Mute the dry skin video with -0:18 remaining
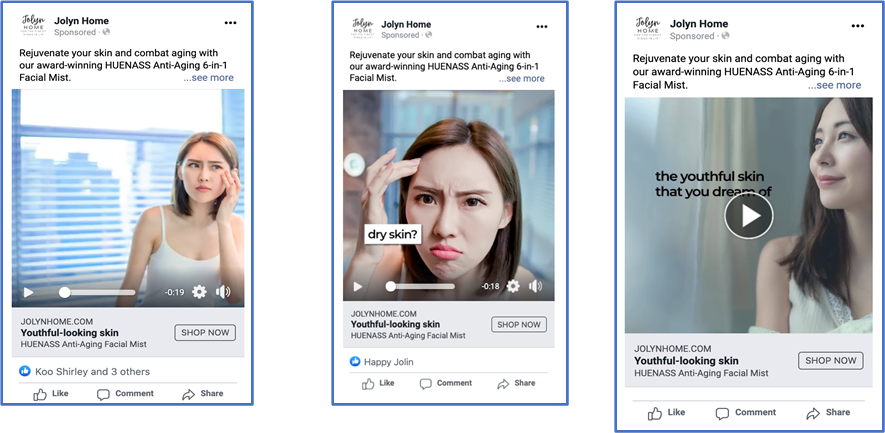This screenshot has height=433, width=885. (x=535, y=286)
